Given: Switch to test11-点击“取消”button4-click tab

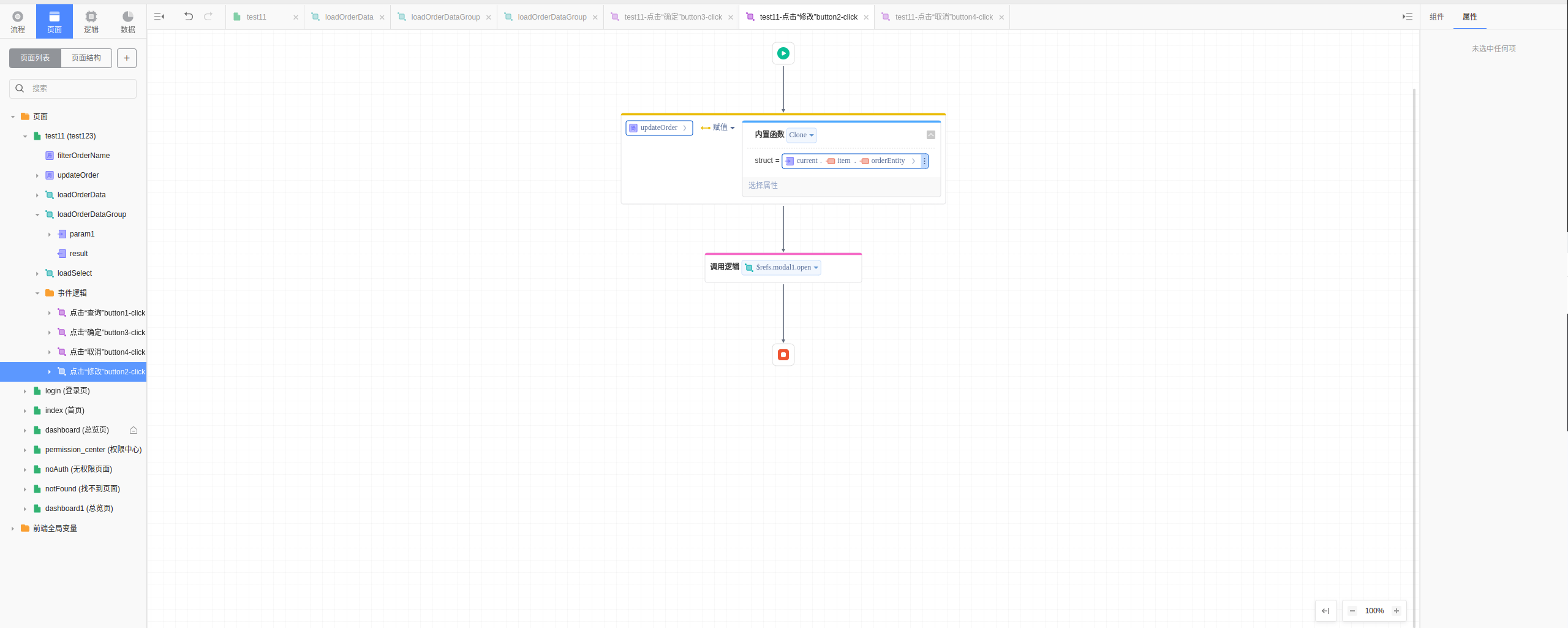Looking at the screenshot, I should 943,17.
